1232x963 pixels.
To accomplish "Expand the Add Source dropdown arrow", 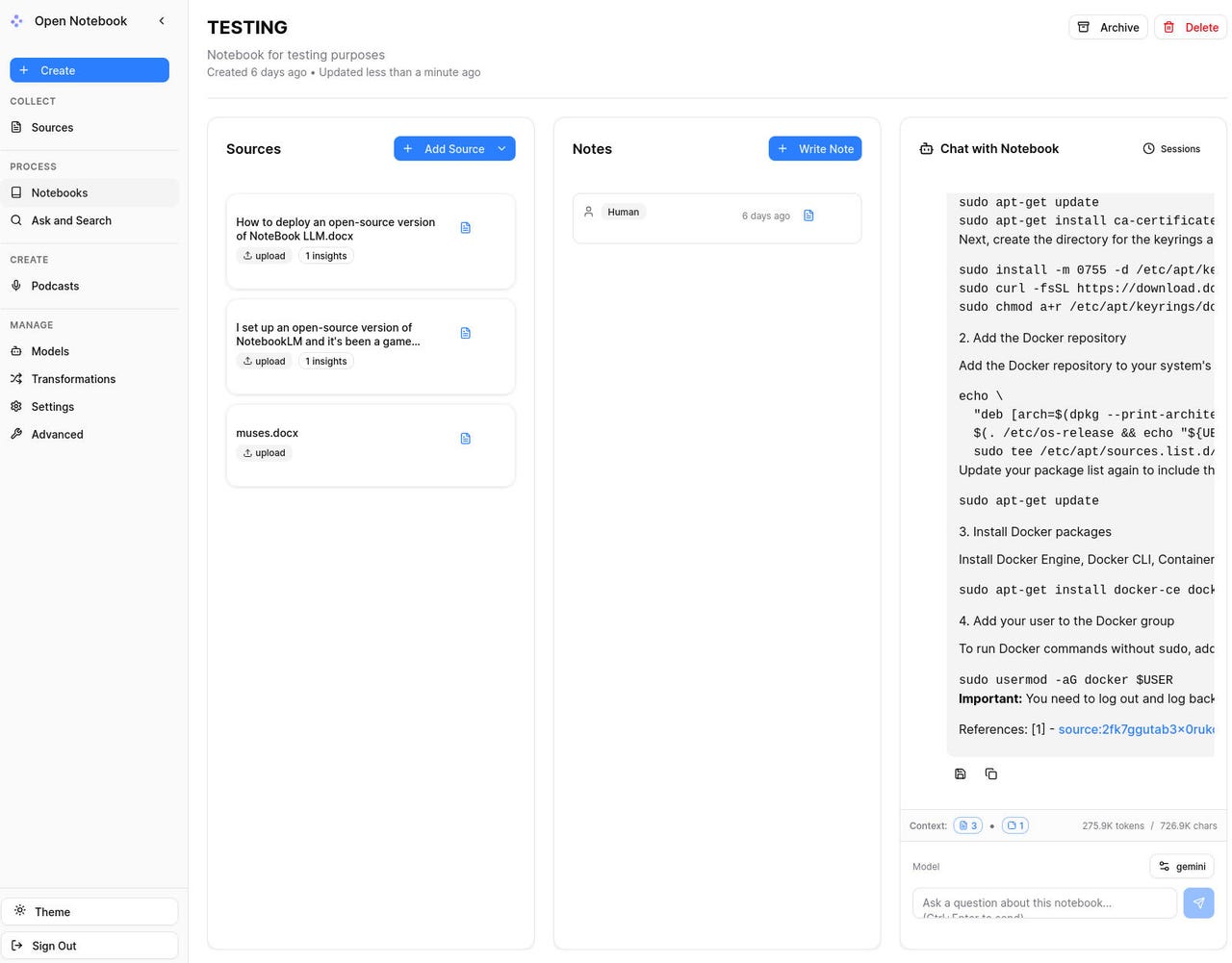I will [501, 148].
